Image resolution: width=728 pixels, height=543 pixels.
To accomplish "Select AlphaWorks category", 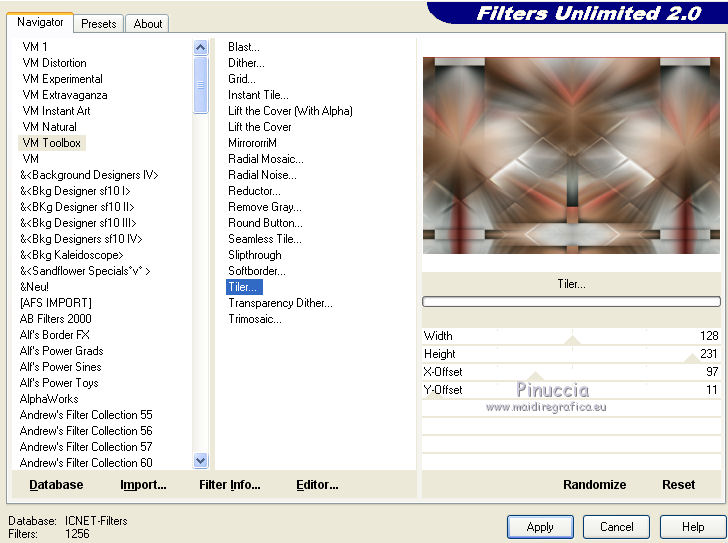I will [49, 399].
